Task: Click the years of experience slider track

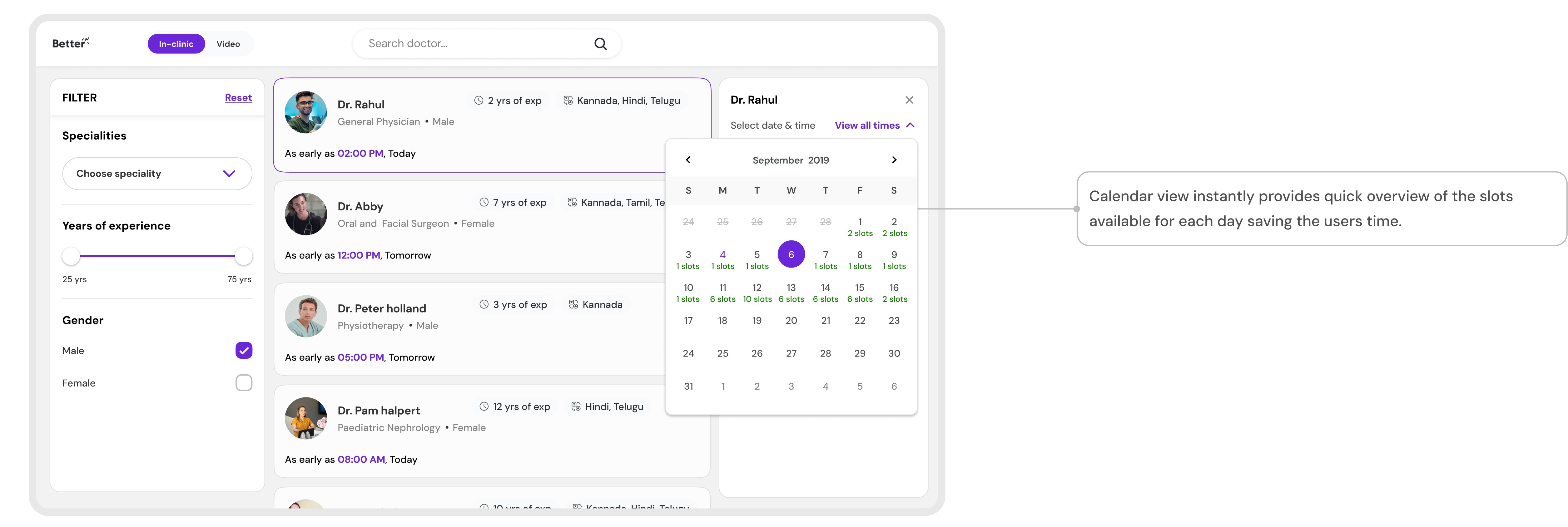Action: coord(158,256)
